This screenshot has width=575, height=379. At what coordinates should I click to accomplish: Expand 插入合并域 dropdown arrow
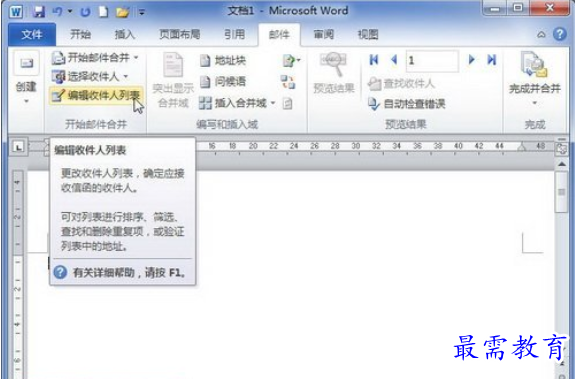(273, 103)
